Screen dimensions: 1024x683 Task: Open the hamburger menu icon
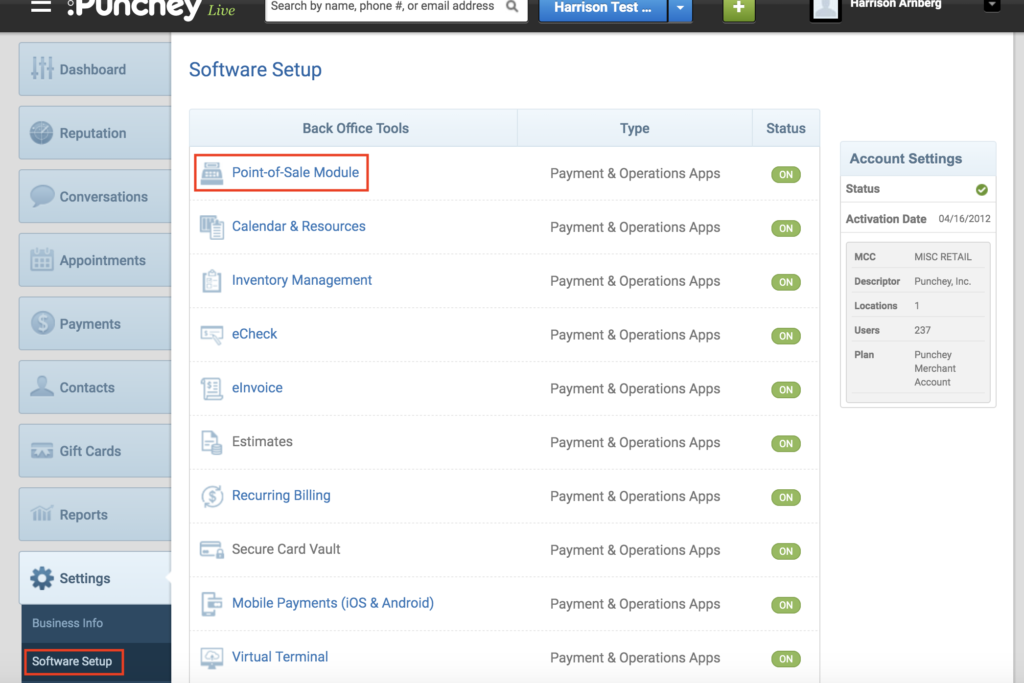(x=40, y=7)
